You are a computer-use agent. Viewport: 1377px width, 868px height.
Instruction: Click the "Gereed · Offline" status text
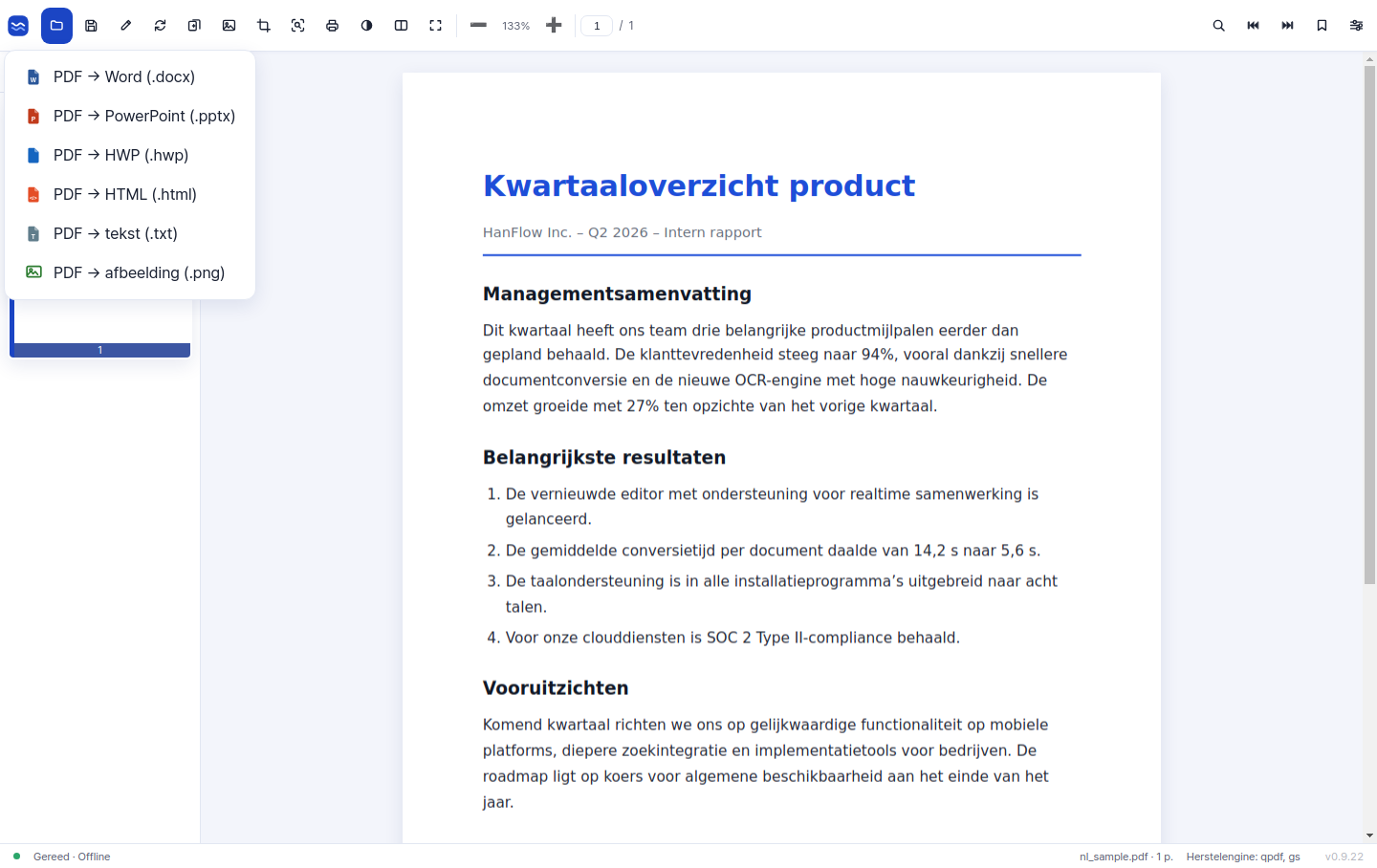pos(72,857)
